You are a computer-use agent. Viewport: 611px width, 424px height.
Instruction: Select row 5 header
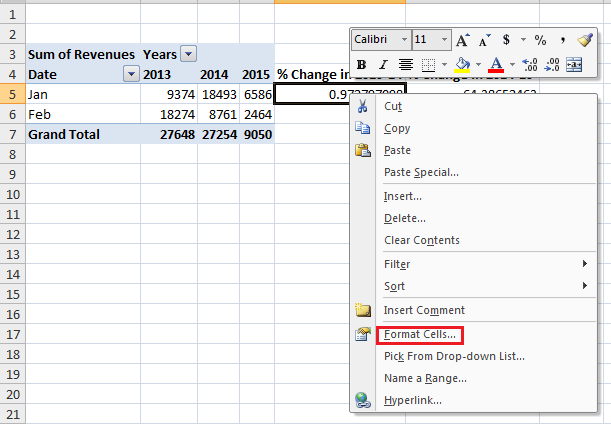[12, 94]
